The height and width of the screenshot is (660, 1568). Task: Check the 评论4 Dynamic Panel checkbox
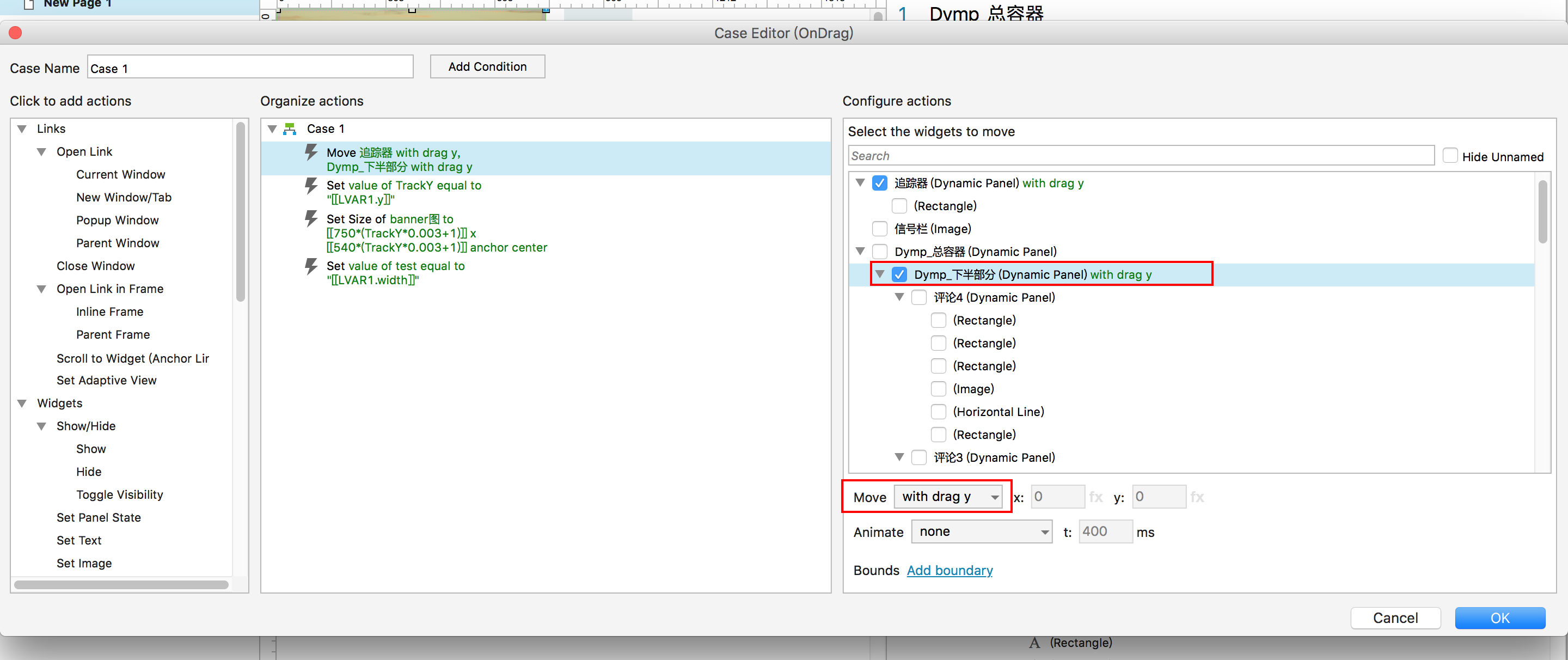coord(918,298)
